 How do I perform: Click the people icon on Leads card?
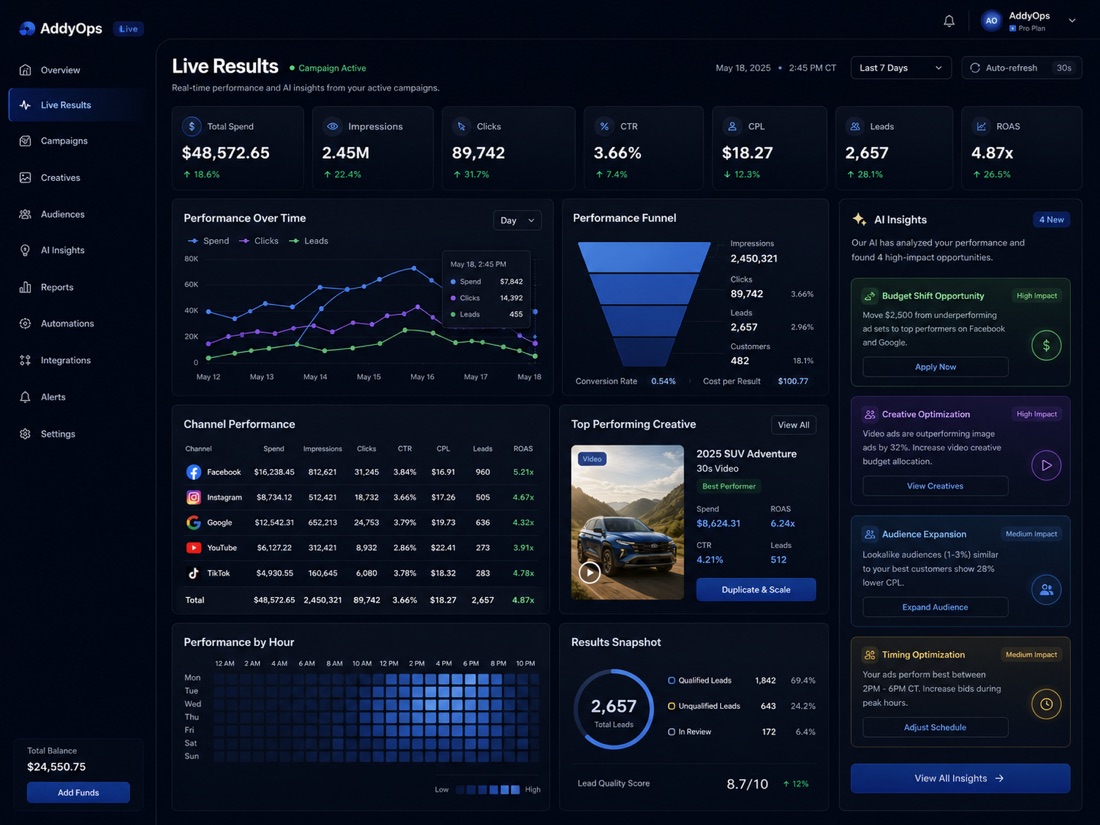(x=854, y=126)
